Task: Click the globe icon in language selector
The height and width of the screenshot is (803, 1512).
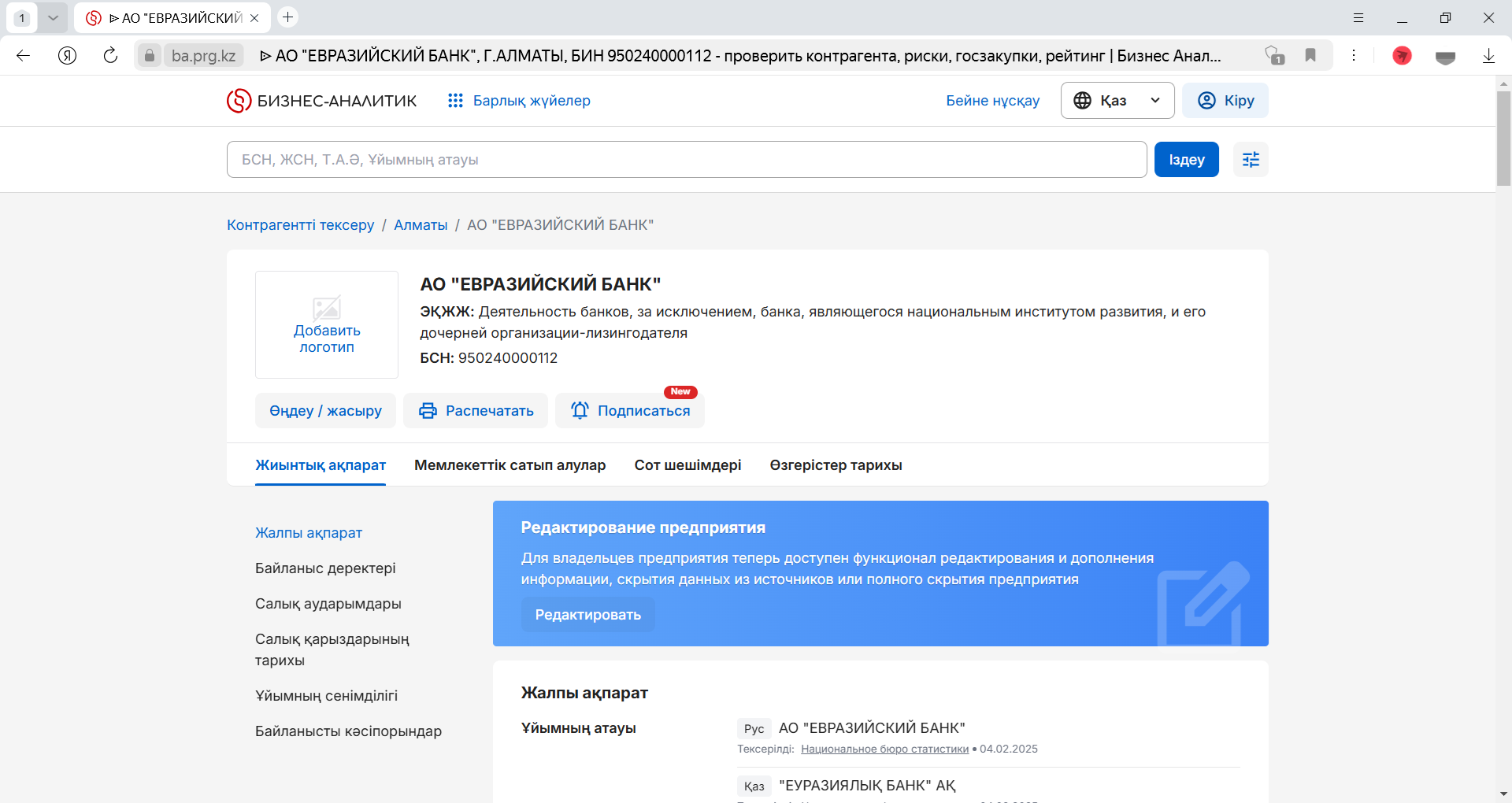Action: tap(1083, 100)
